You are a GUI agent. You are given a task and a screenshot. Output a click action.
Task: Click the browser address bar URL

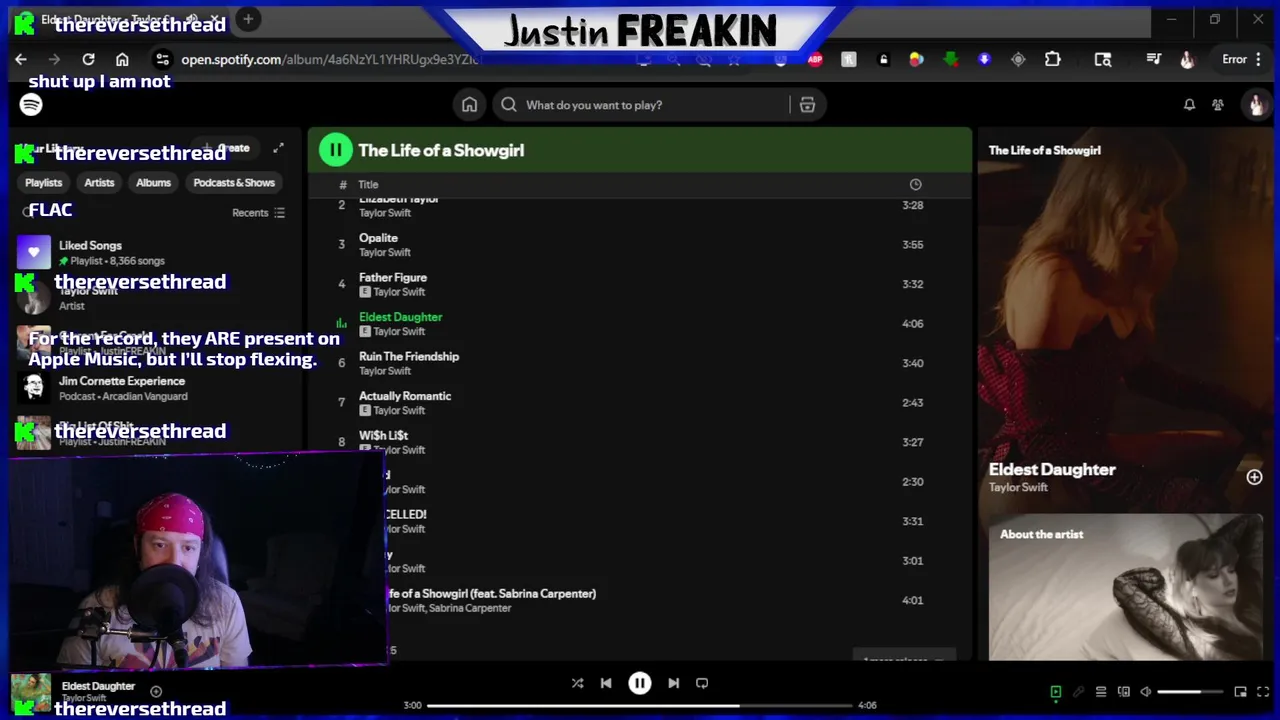tap(330, 59)
